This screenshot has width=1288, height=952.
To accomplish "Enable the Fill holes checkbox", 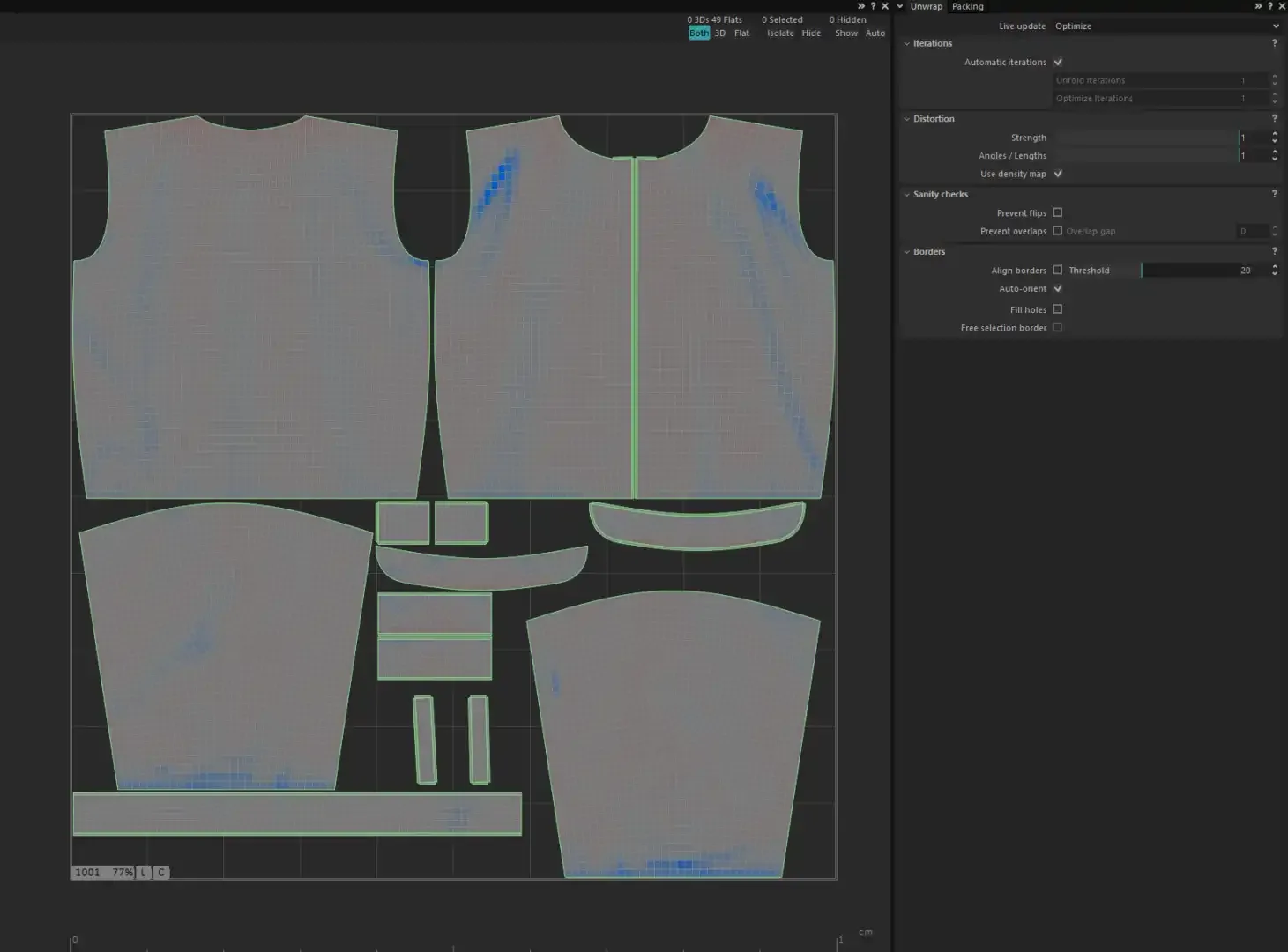I will [1058, 309].
